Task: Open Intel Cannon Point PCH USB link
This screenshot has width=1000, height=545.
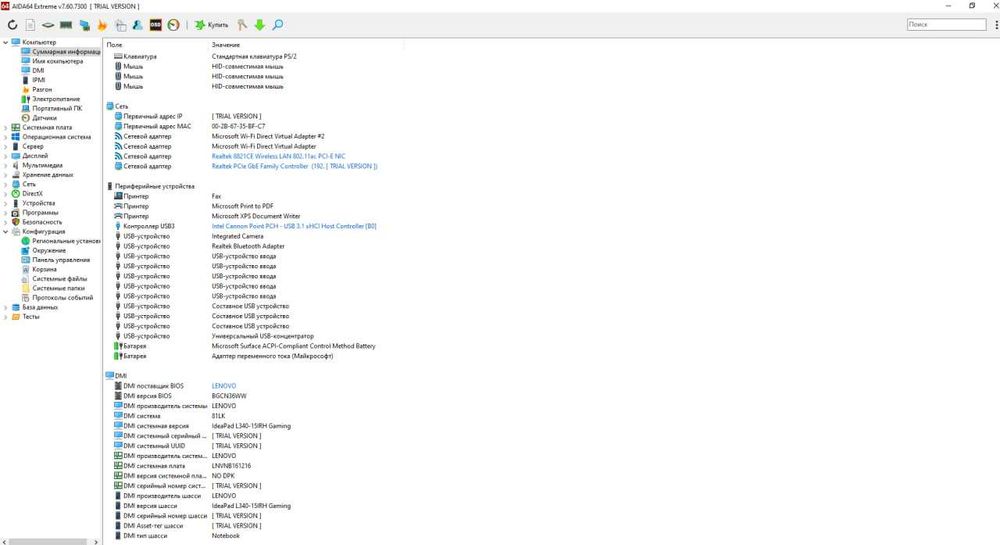Action: 294,226
